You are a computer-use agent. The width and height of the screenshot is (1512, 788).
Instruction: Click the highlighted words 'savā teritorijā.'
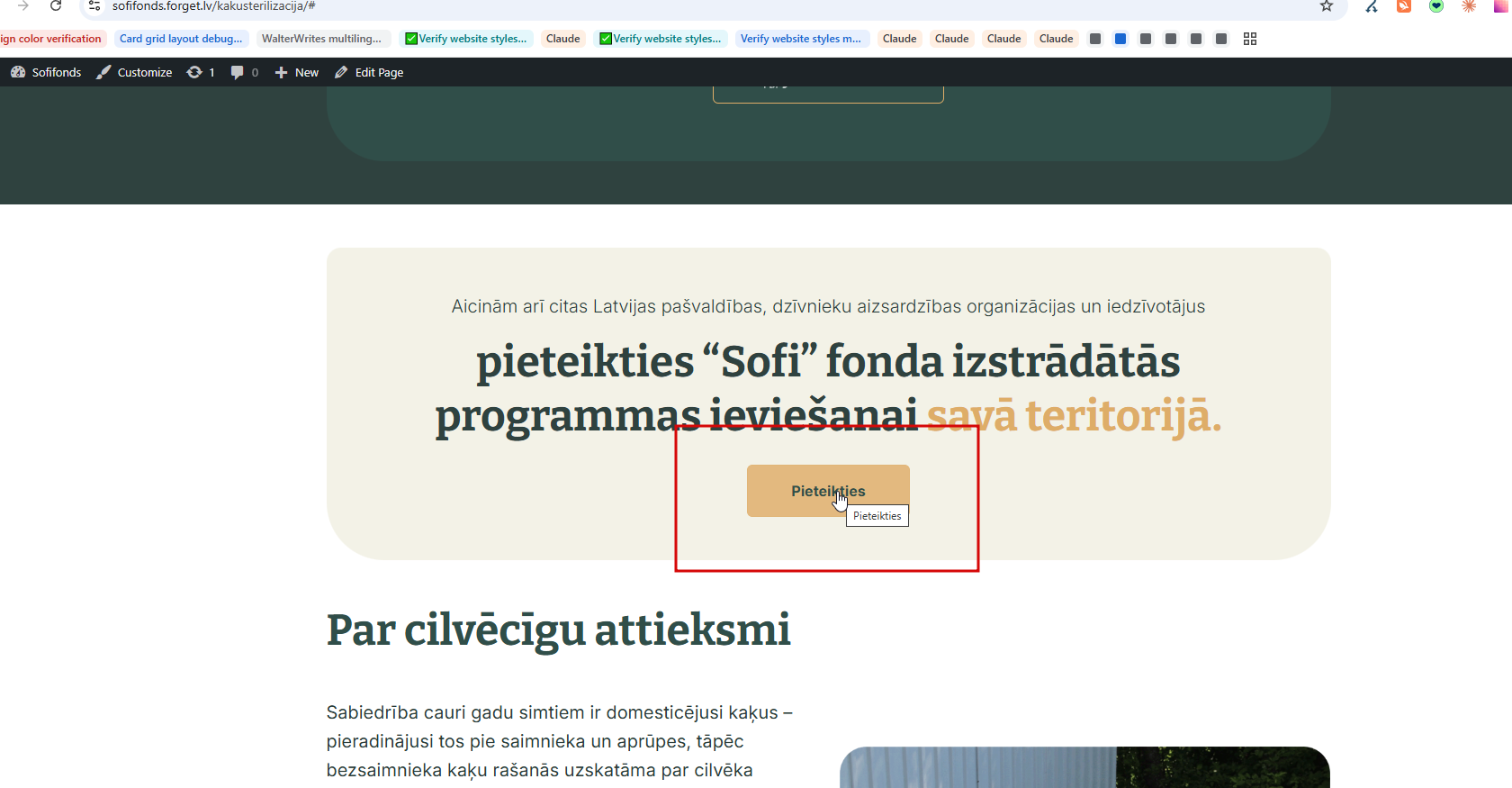1075,416
